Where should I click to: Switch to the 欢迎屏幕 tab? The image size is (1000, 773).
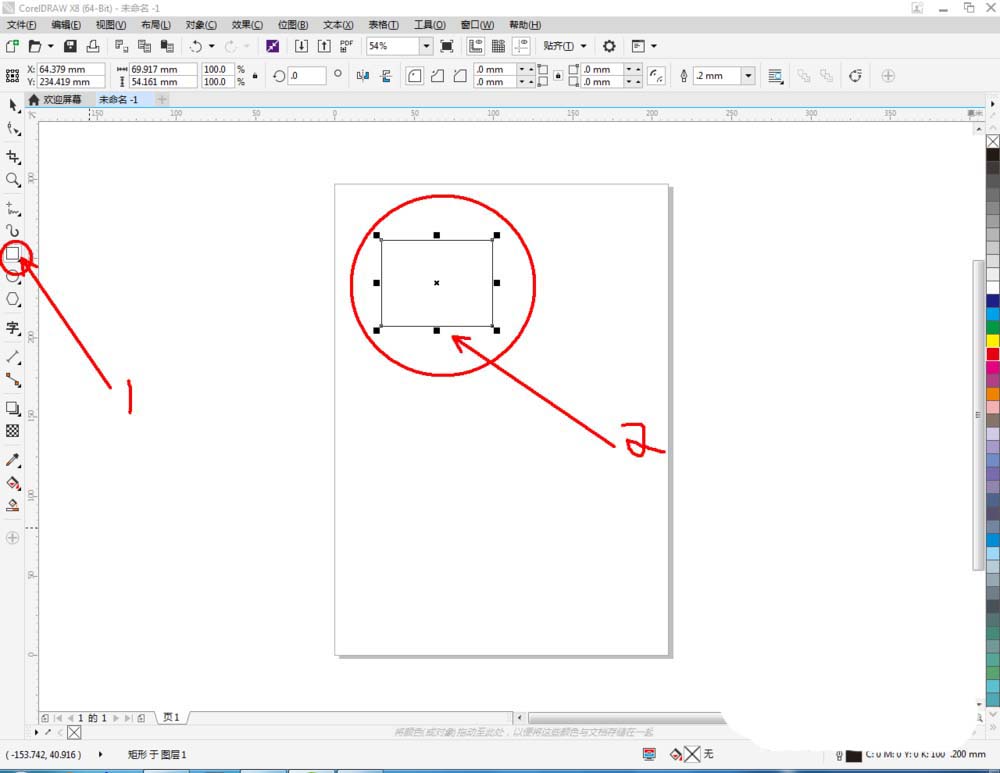coord(55,99)
